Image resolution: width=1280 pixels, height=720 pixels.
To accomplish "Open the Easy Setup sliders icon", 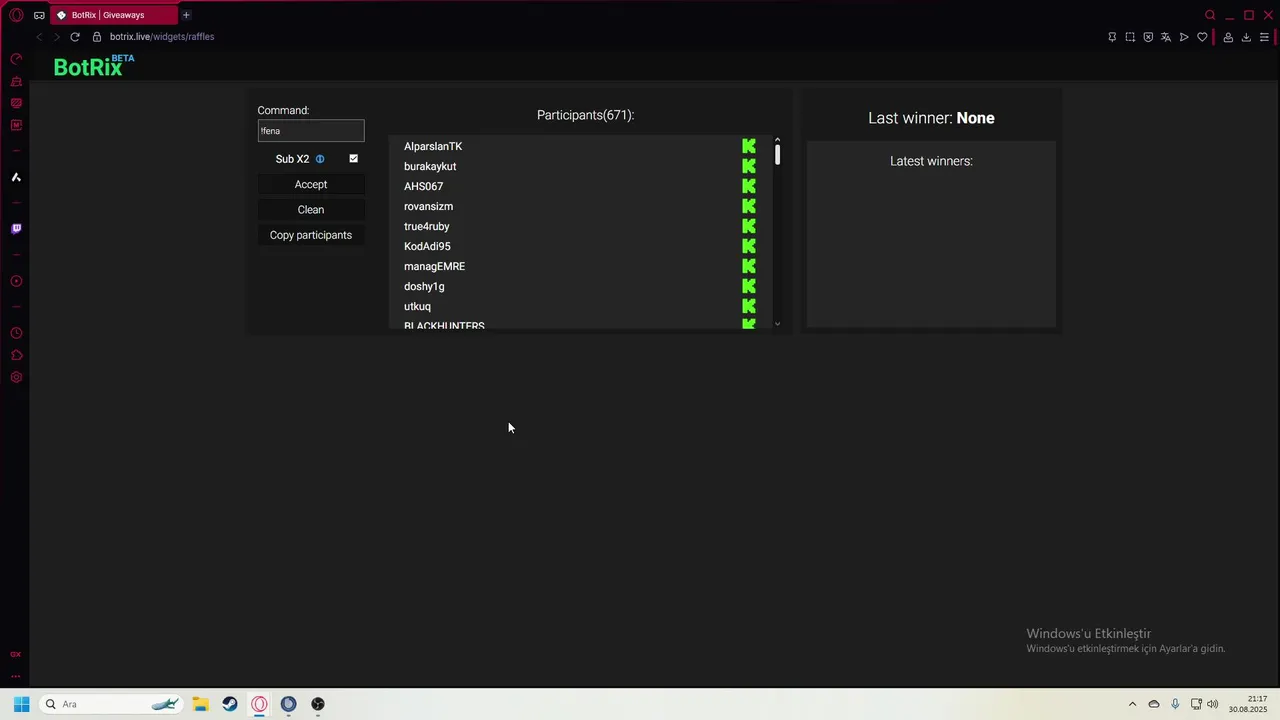I will coord(1264,37).
